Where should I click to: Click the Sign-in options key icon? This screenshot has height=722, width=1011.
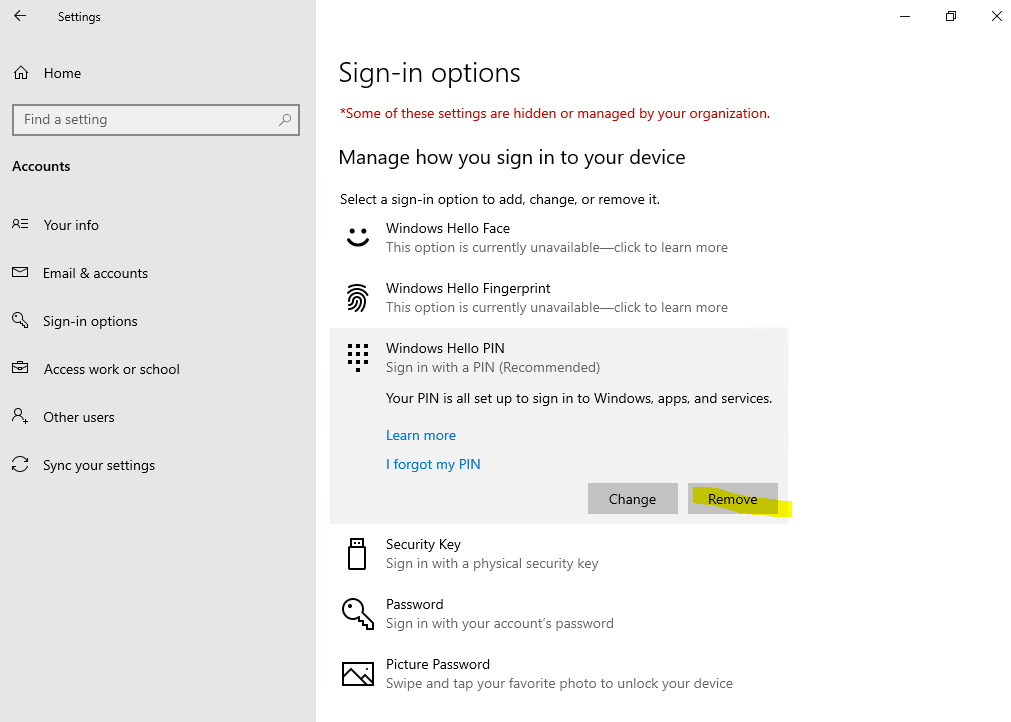20,320
